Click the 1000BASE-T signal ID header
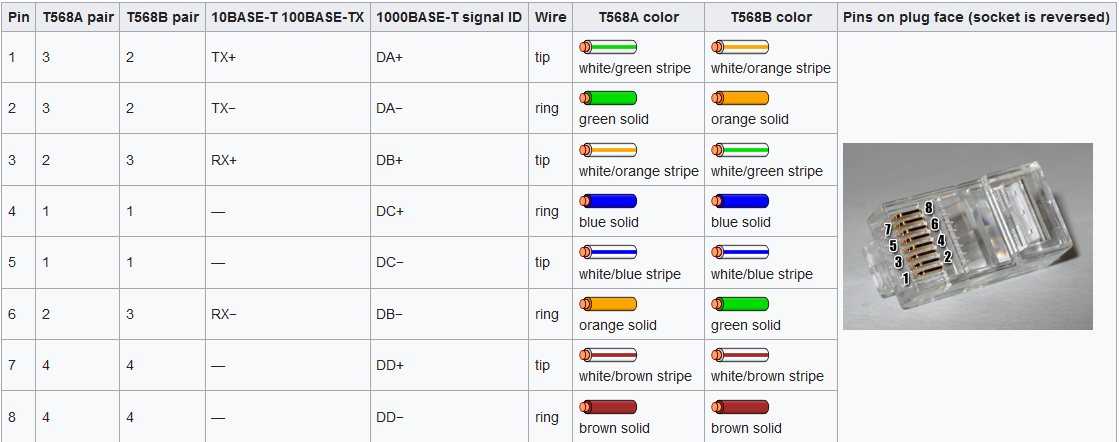 point(449,17)
